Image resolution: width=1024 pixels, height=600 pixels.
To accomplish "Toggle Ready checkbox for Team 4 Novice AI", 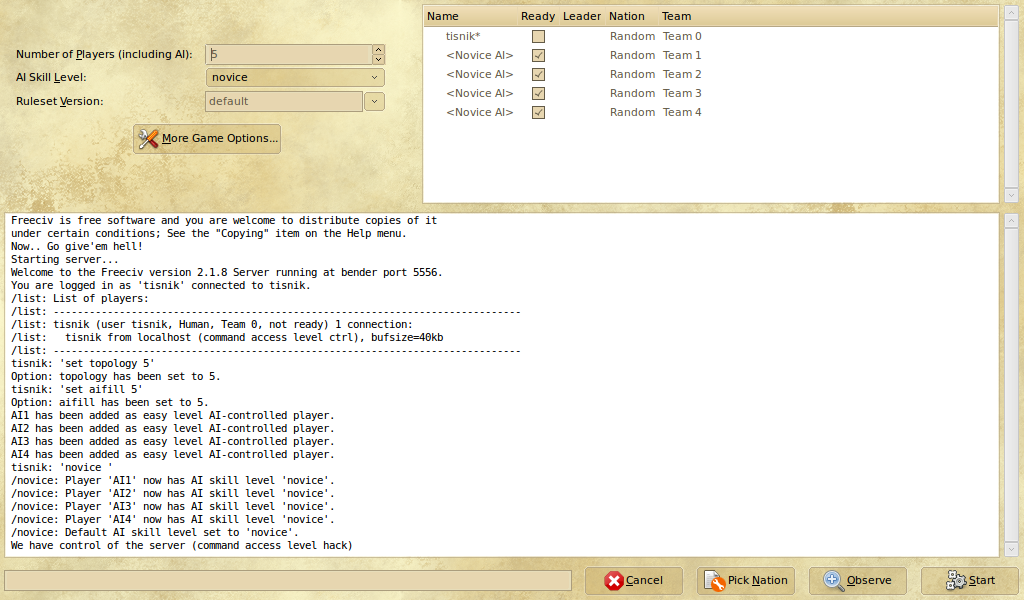I will 538,112.
